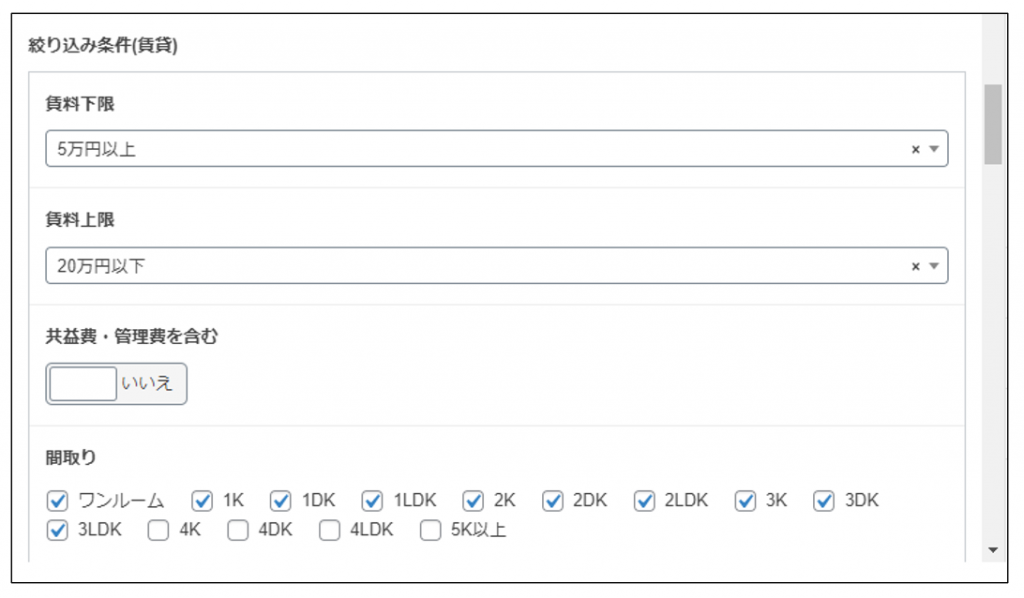Uncheck the 2K layout checkbox
The image size is (1024, 598).
(x=473, y=500)
